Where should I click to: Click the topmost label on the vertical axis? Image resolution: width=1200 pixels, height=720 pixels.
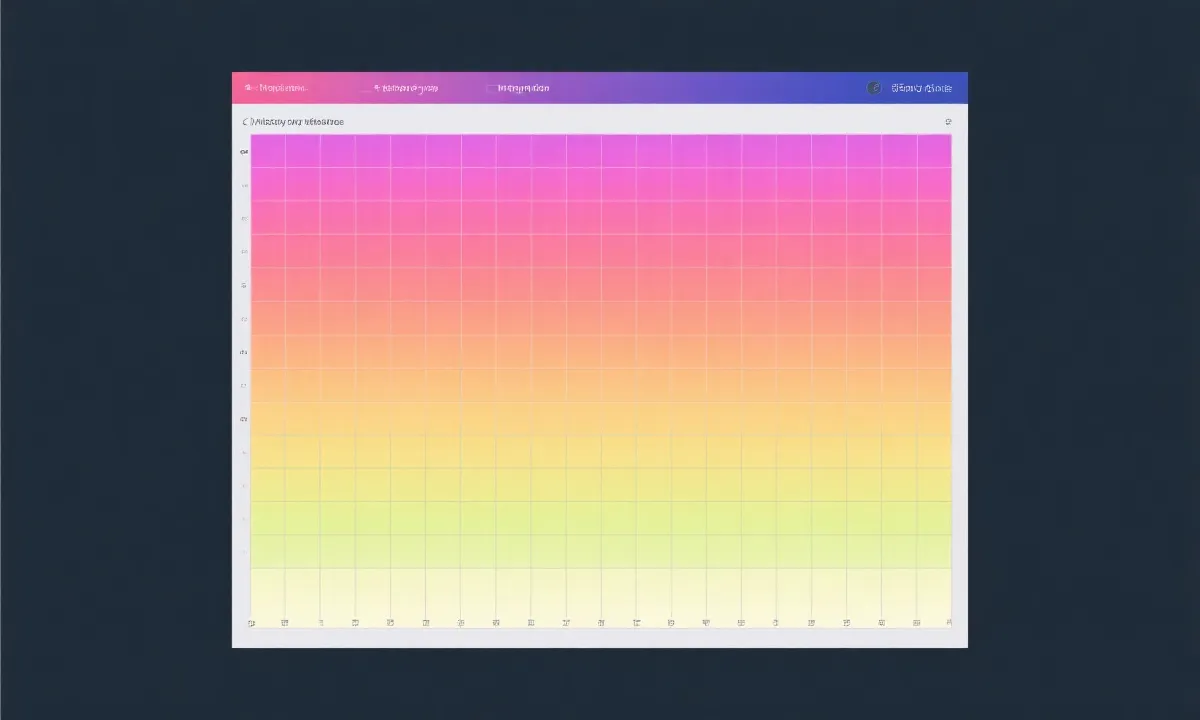click(243, 152)
